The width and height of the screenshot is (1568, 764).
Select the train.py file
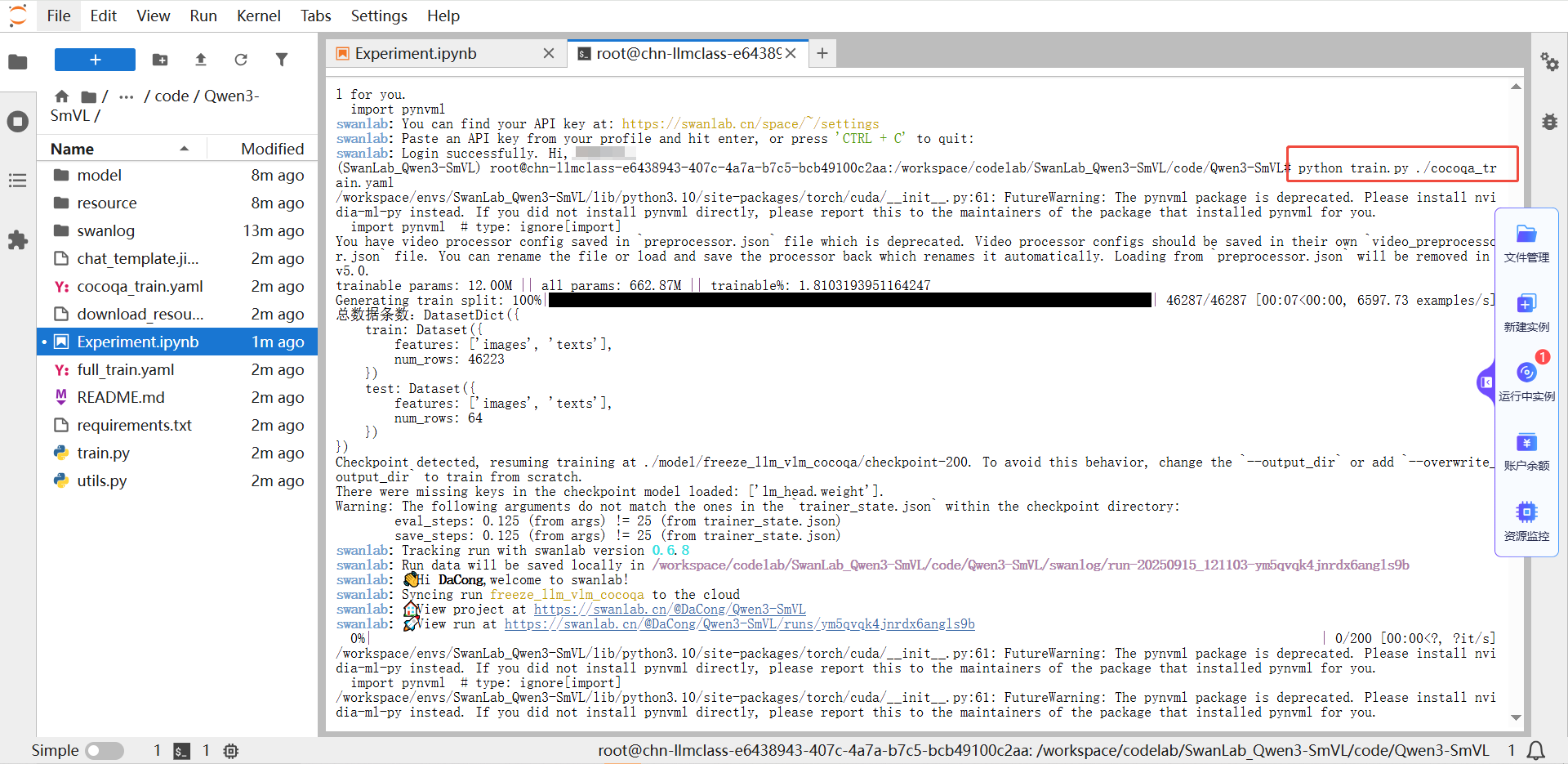click(177, 453)
